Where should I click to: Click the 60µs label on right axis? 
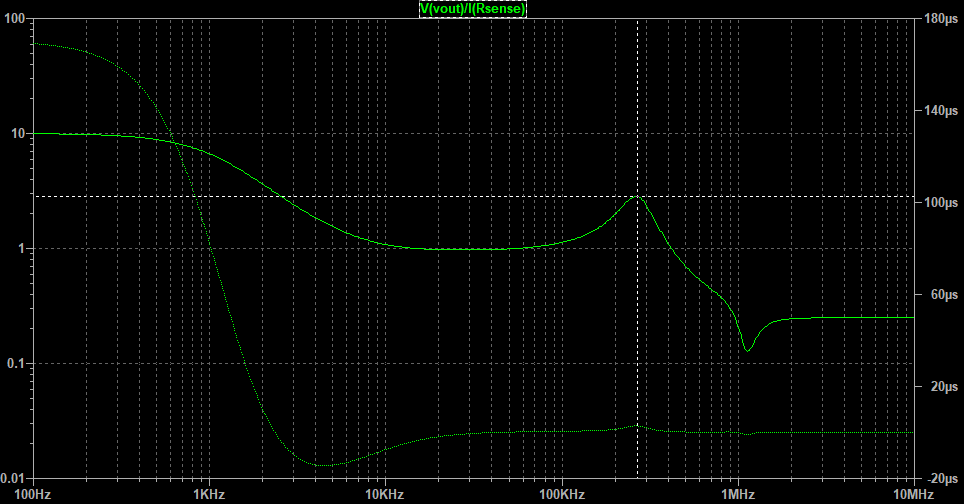pos(944,295)
